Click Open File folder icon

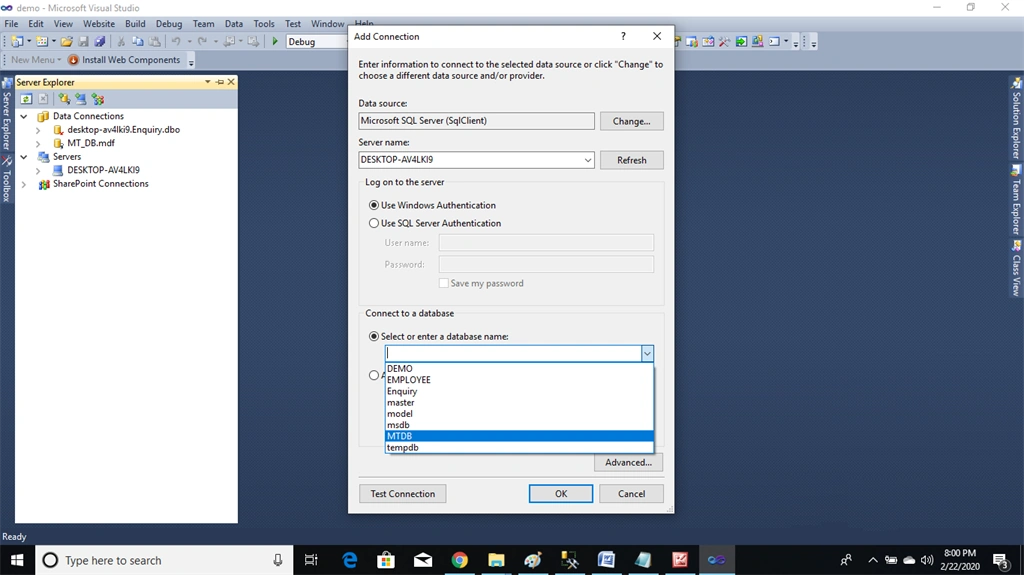tap(67, 41)
